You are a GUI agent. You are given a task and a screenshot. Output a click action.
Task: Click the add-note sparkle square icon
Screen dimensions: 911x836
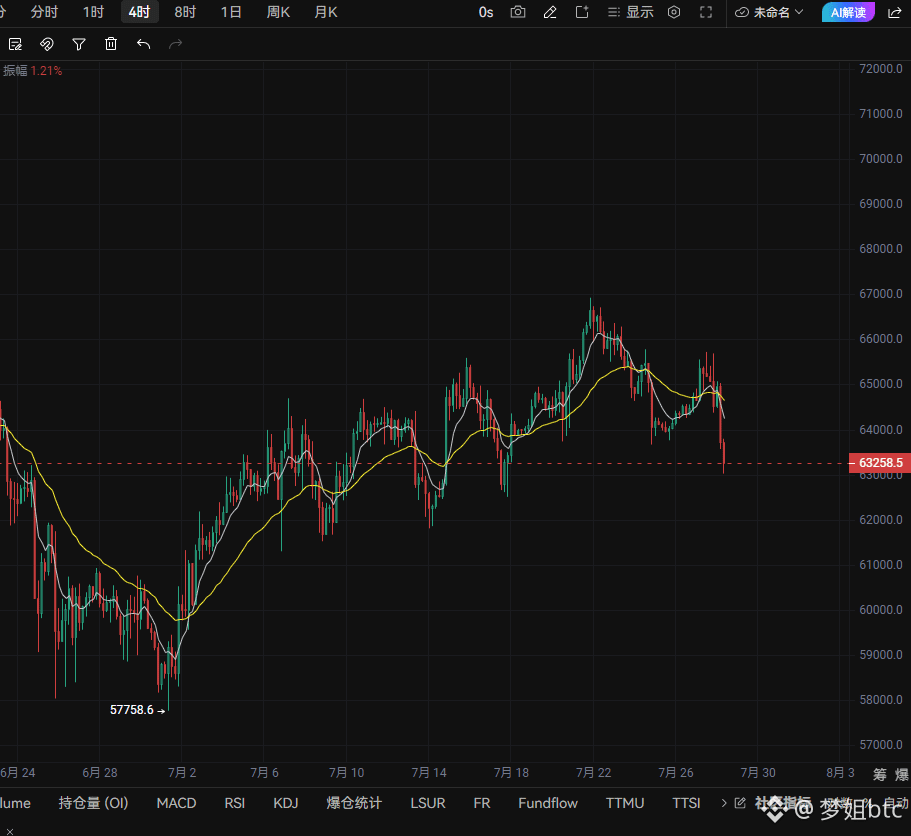[582, 12]
